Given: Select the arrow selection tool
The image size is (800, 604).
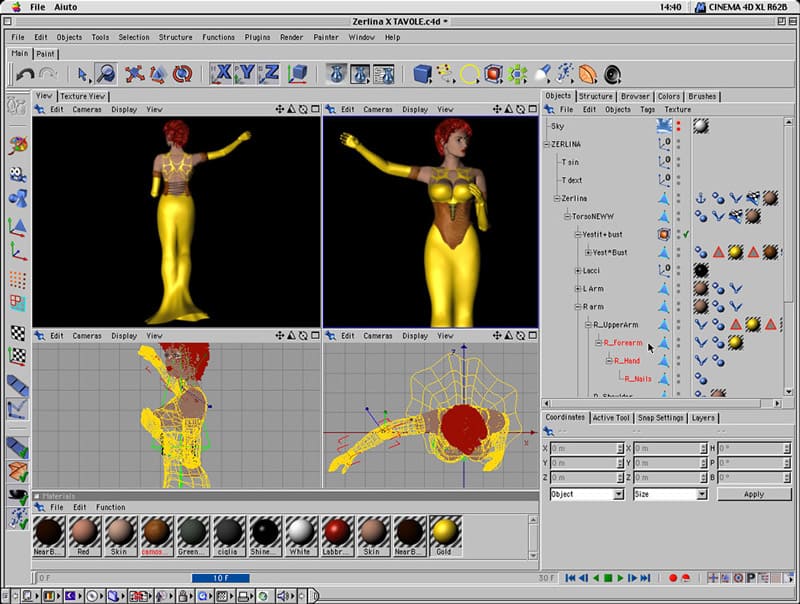Looking at the screenshot, I should pyautogui.click(x=82, y=74).
